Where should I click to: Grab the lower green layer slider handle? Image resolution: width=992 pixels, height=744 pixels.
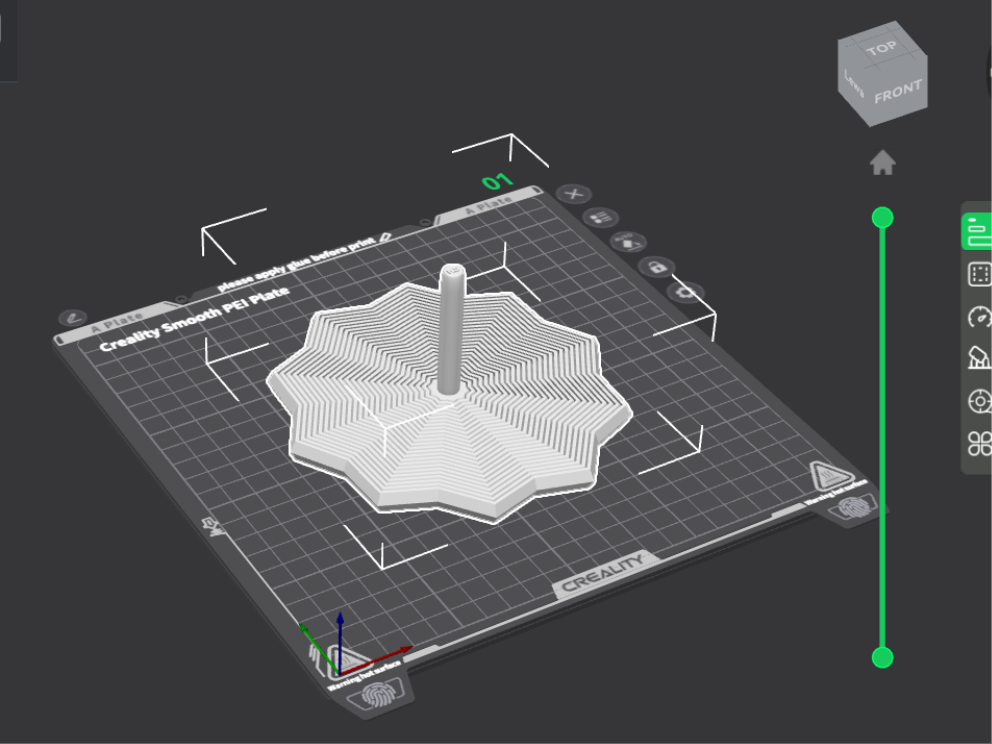883,657
